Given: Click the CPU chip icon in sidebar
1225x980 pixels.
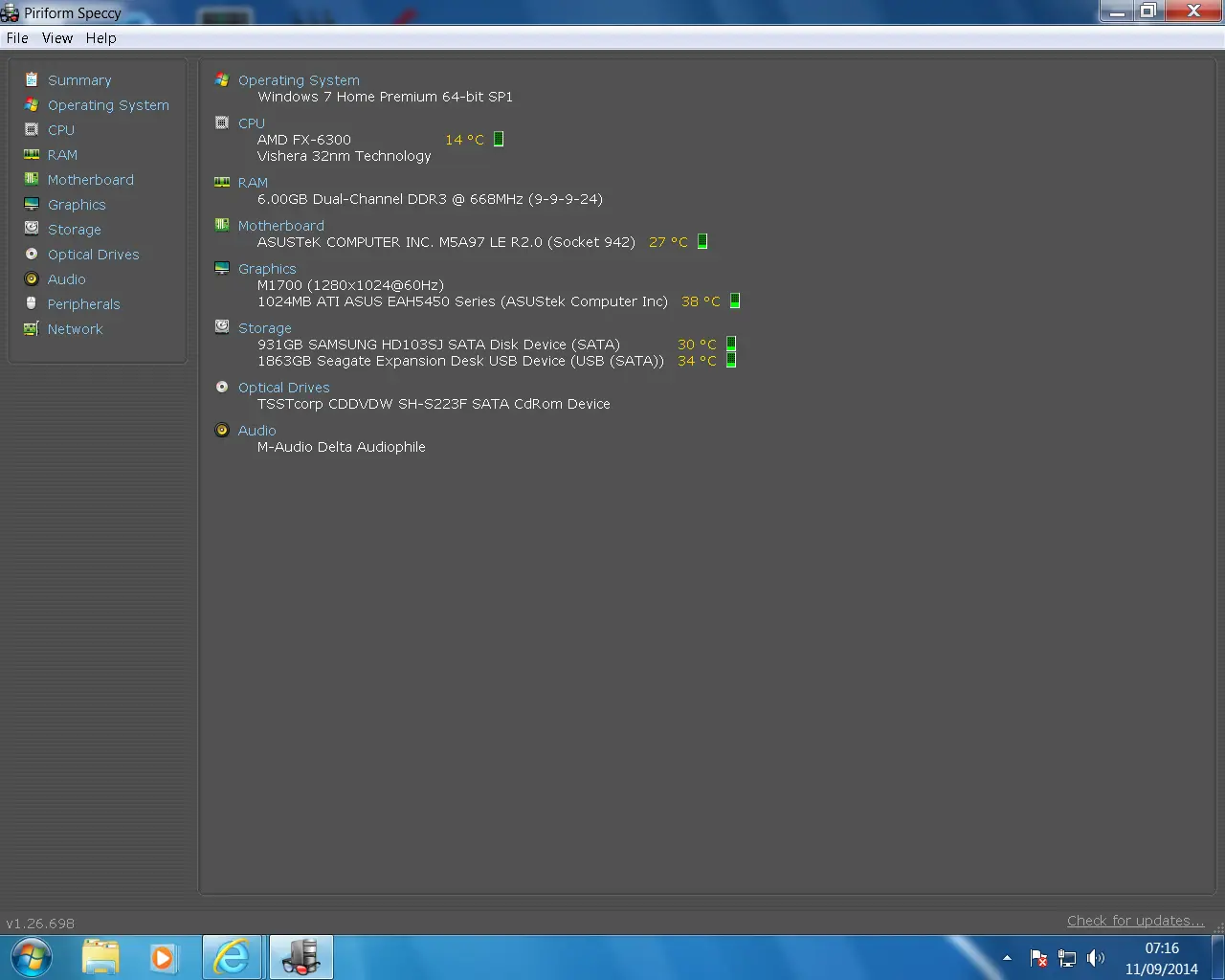Looking at the screenshot, I should click(32, 129).
